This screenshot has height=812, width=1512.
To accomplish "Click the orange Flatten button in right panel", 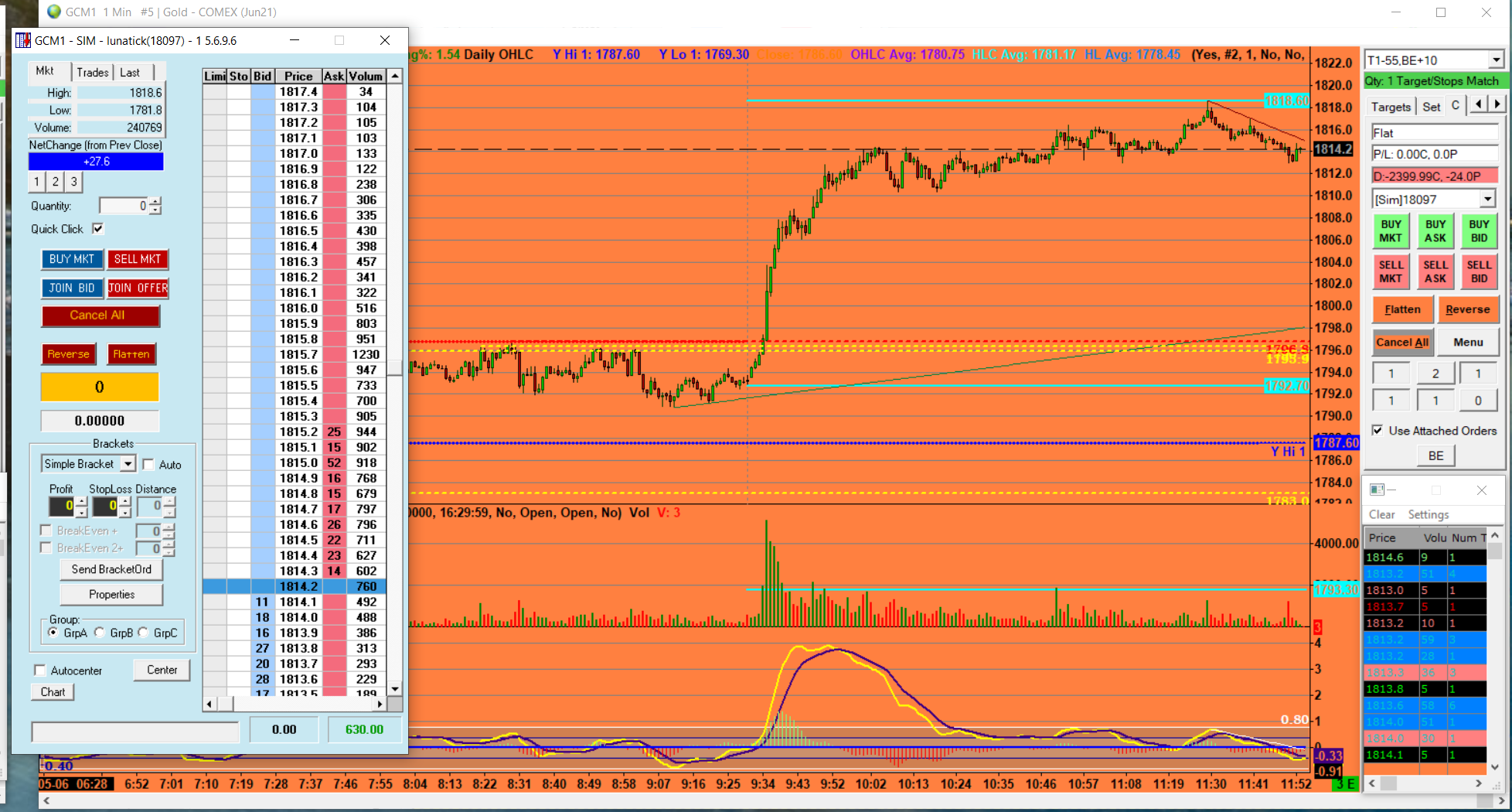I will 1402,309.
